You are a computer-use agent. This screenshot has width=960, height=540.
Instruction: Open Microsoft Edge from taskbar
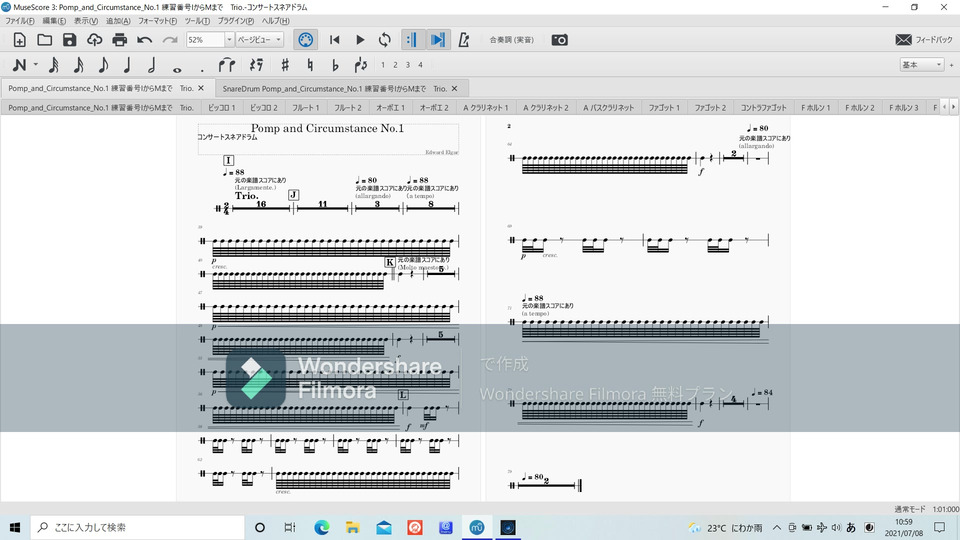pos(321,527)
